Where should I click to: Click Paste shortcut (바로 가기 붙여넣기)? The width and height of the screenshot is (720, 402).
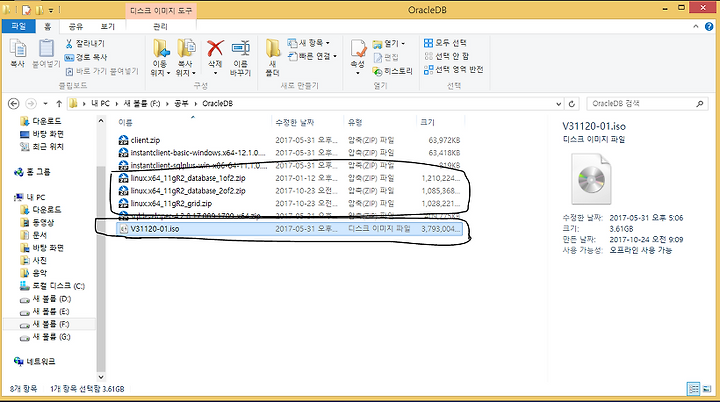(101, 71)
